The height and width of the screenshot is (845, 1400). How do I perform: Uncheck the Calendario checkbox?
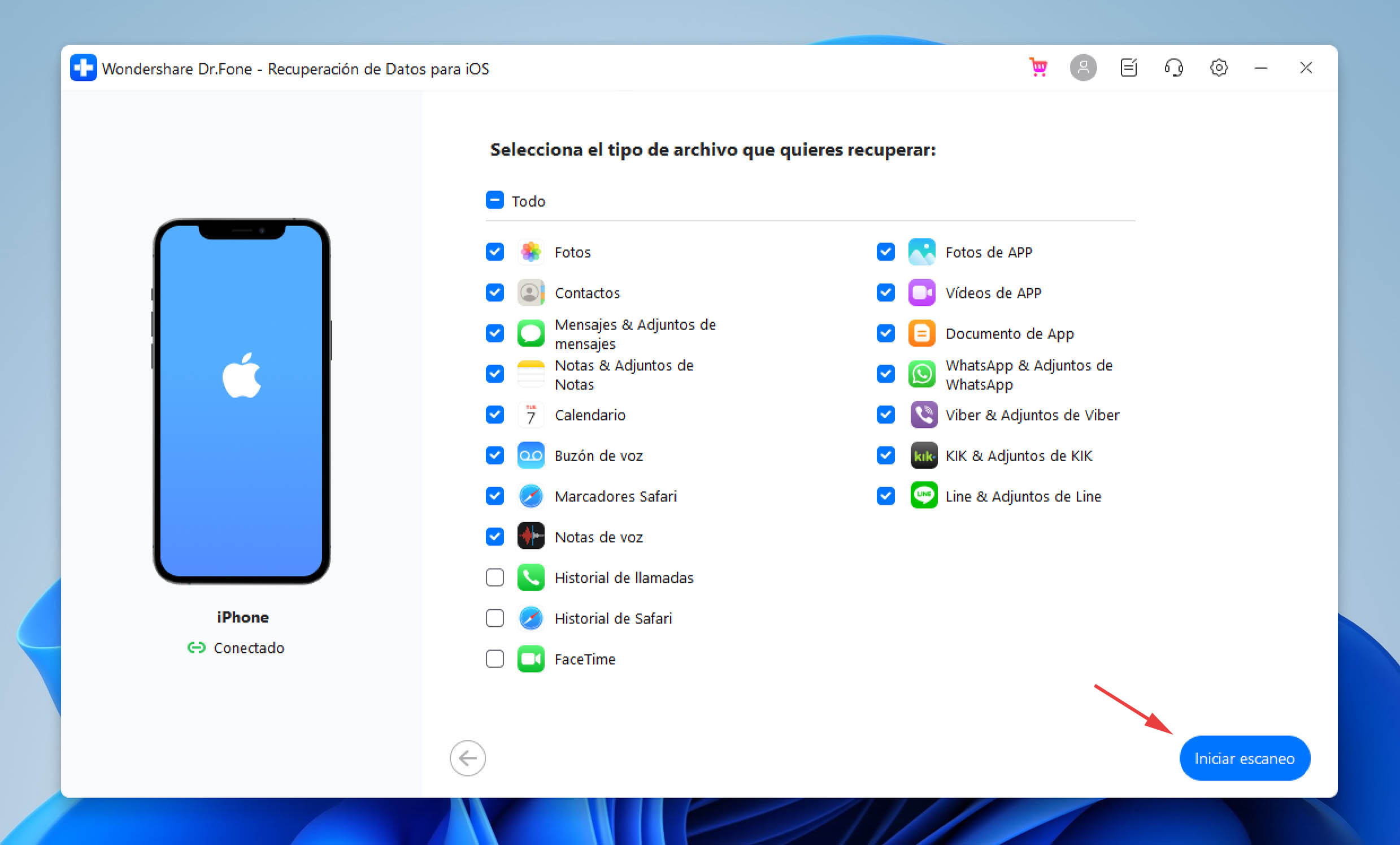495,415
